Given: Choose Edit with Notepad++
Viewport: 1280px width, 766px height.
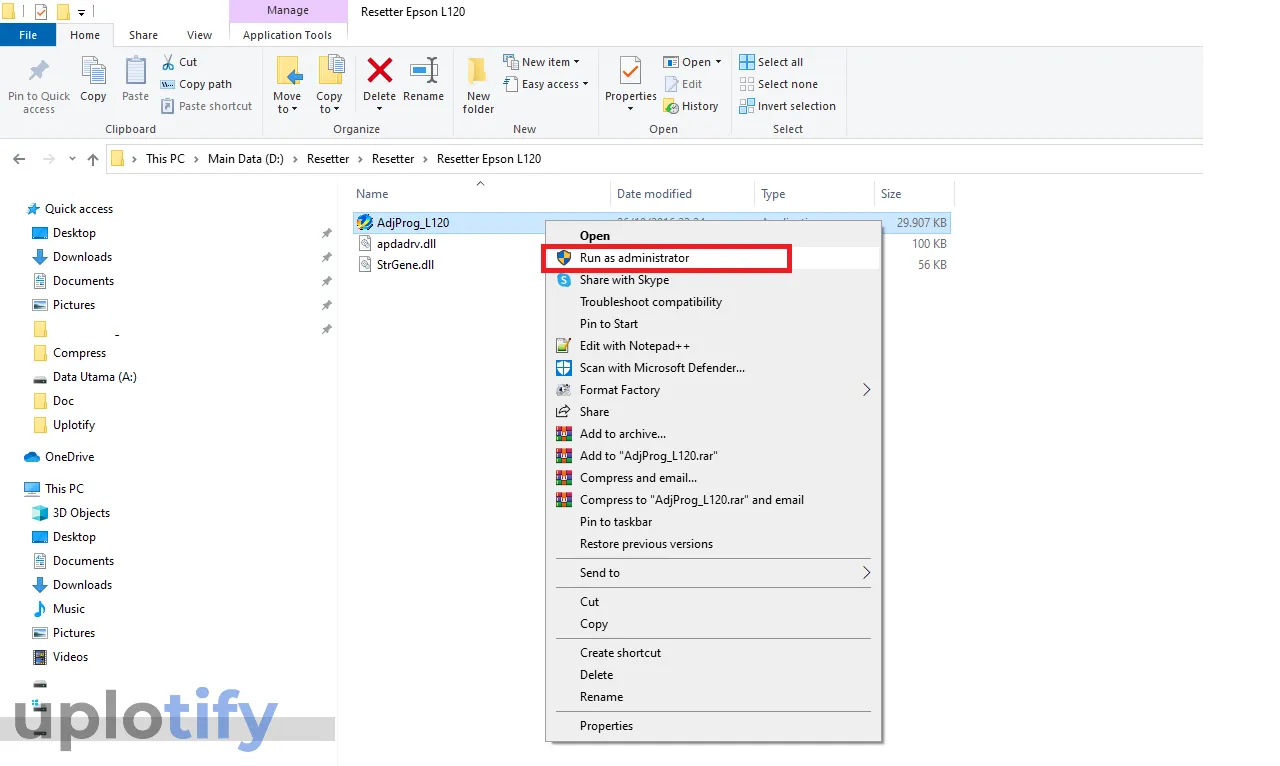Looking at the screenshot, I should coord(713,346).
